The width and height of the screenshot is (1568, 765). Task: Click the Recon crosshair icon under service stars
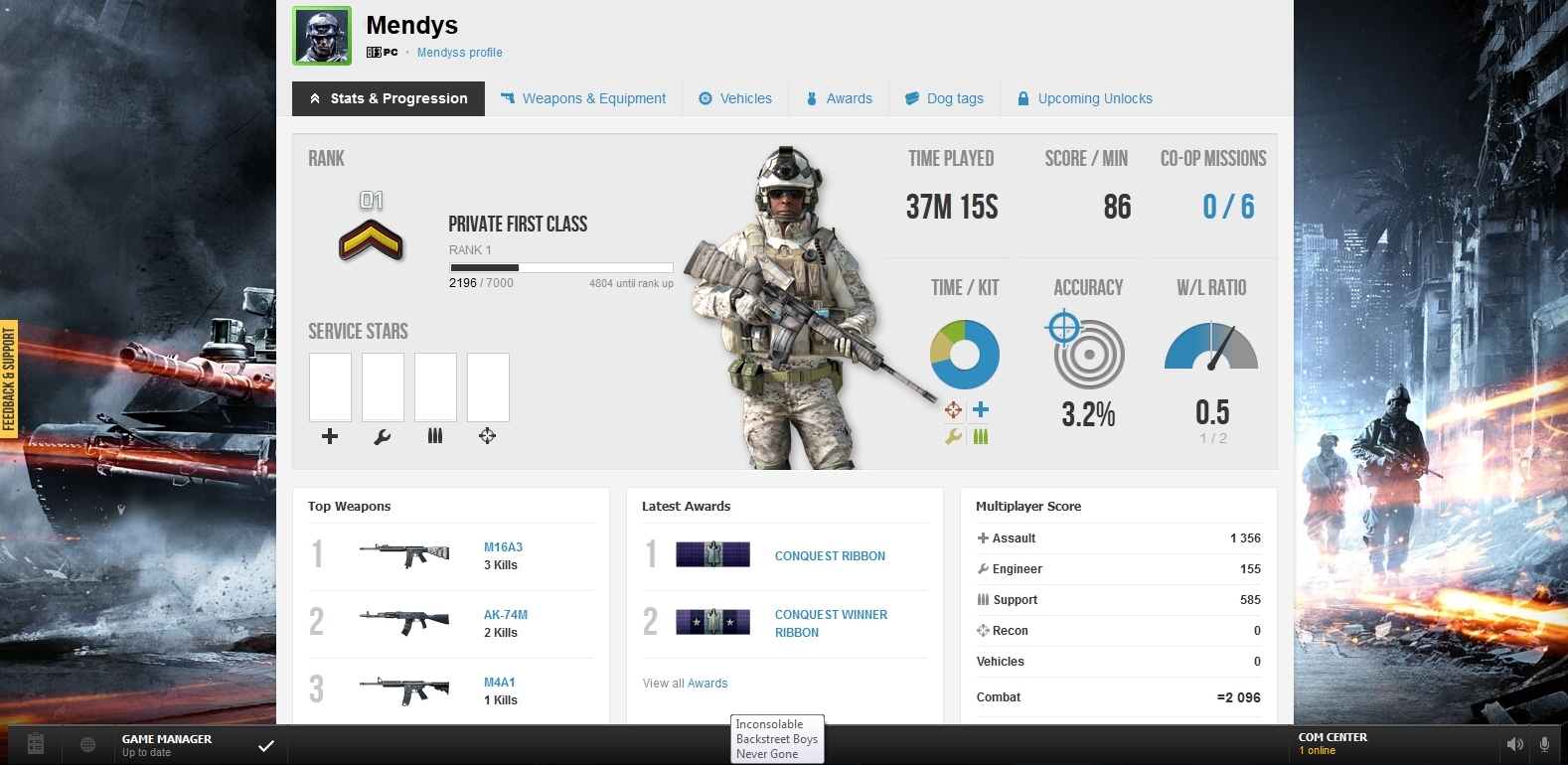pos(487,436)
